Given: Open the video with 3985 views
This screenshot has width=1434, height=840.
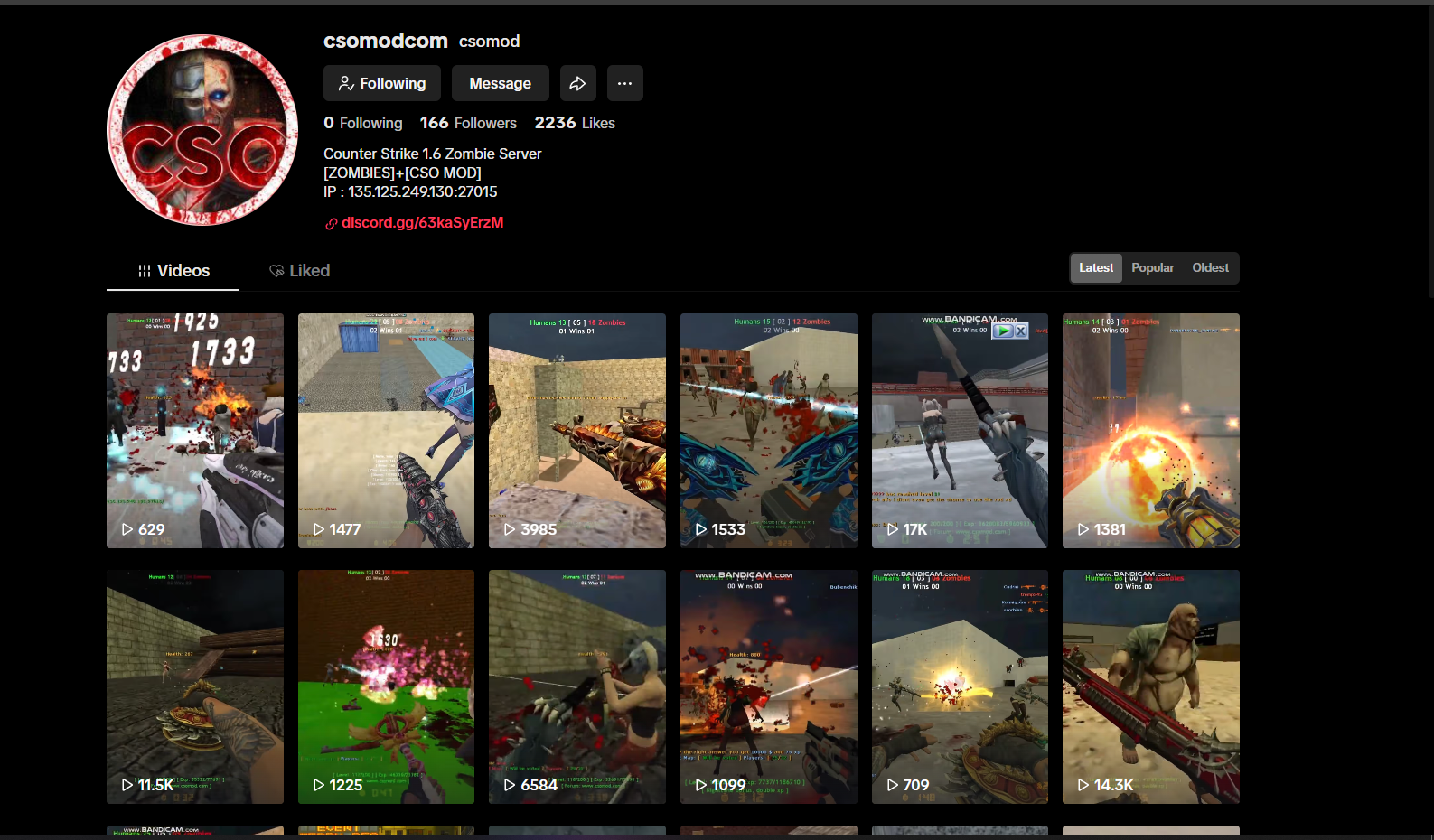Looking at the screenshot, I should click(x=576, y=430).
